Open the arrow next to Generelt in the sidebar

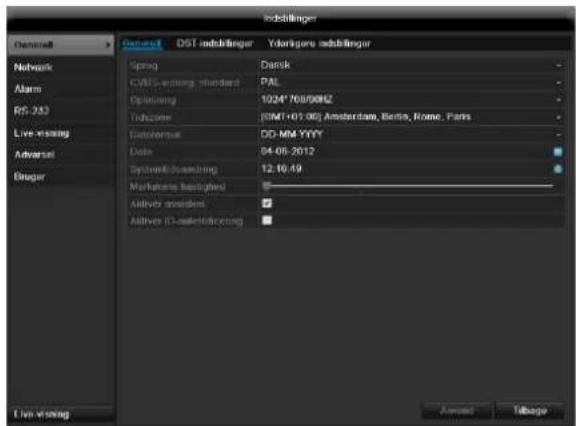108,45
